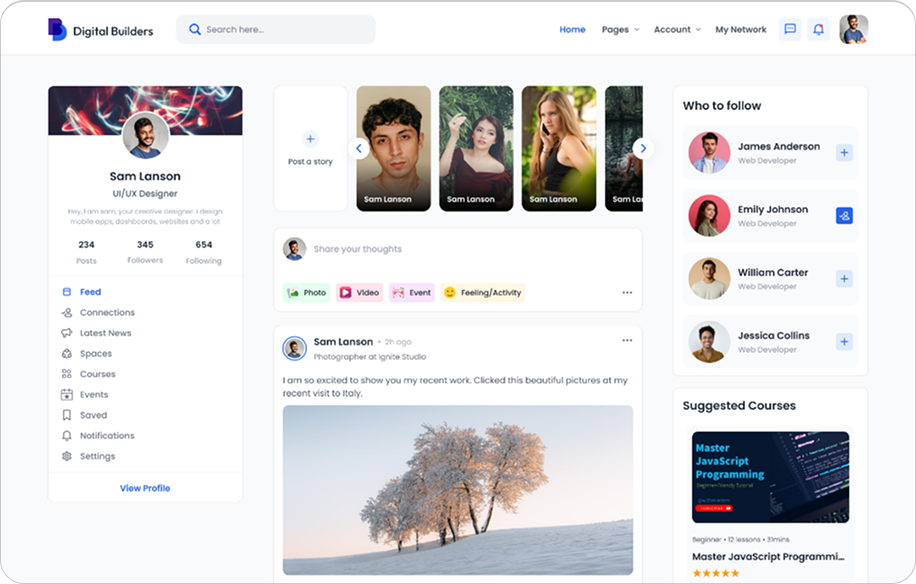The height and width of the screenshot is (584, 916).
Task: Click the Notifications bell icon in sidebar
Action: (x=67, y=436)
